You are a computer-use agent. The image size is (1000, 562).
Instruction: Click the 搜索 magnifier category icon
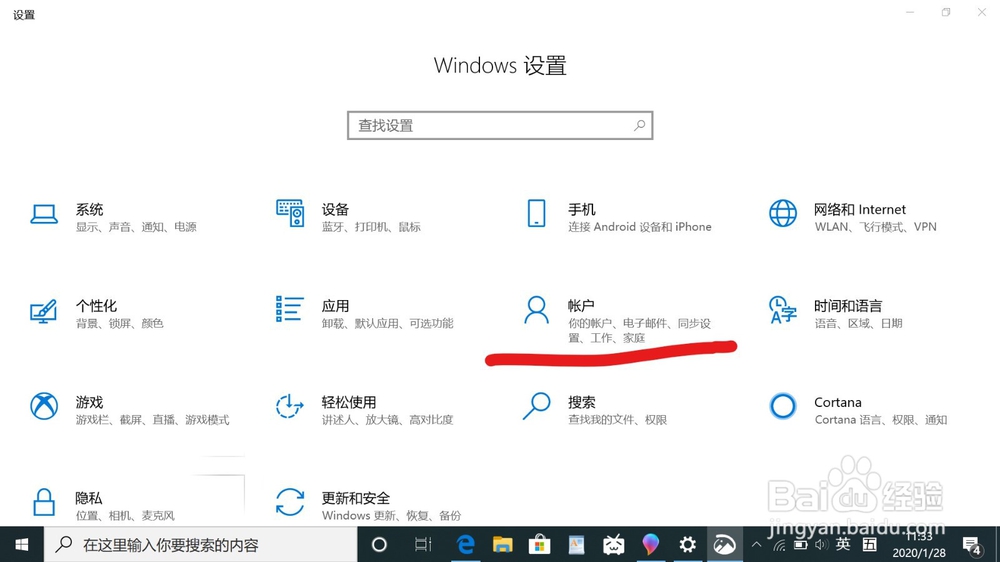click(536, 406)
